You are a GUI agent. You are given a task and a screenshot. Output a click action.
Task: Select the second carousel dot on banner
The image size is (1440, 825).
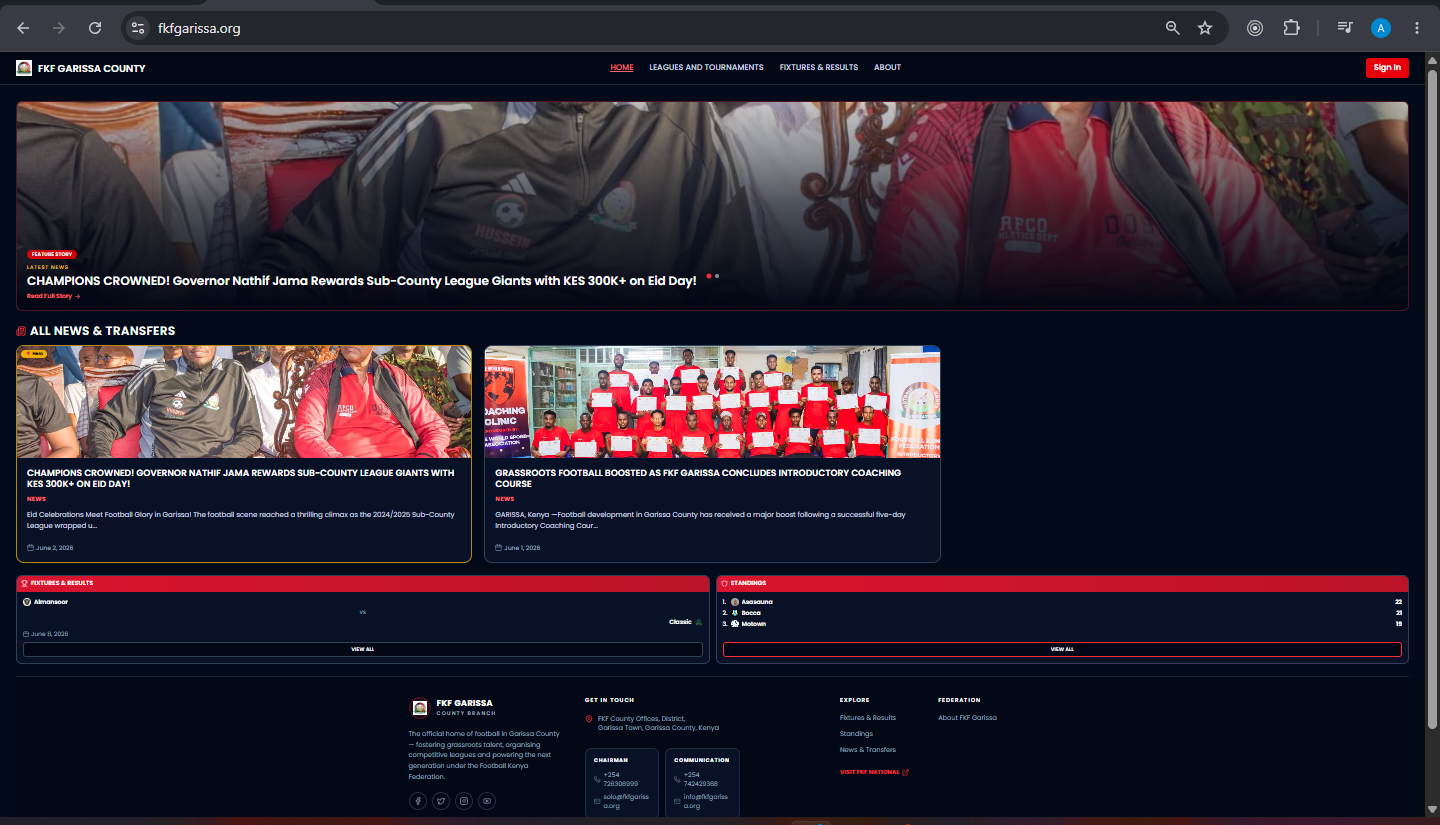point(717,275)
